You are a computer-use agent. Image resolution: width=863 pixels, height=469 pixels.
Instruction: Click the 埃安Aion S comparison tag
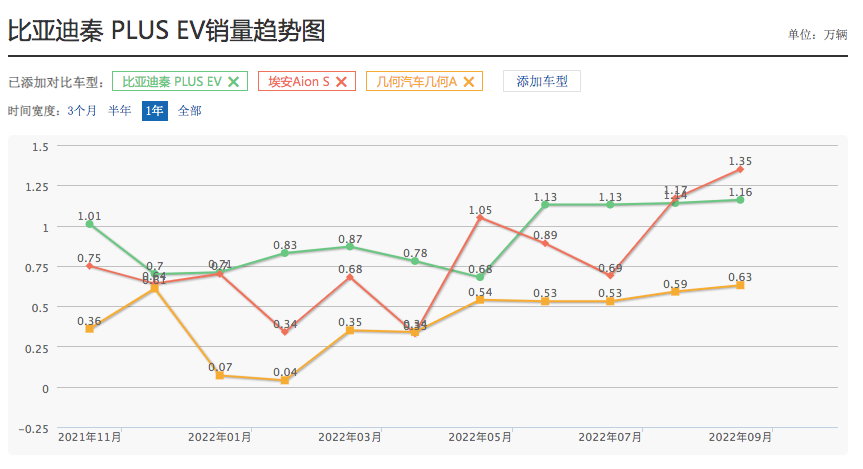coord(307,81)
